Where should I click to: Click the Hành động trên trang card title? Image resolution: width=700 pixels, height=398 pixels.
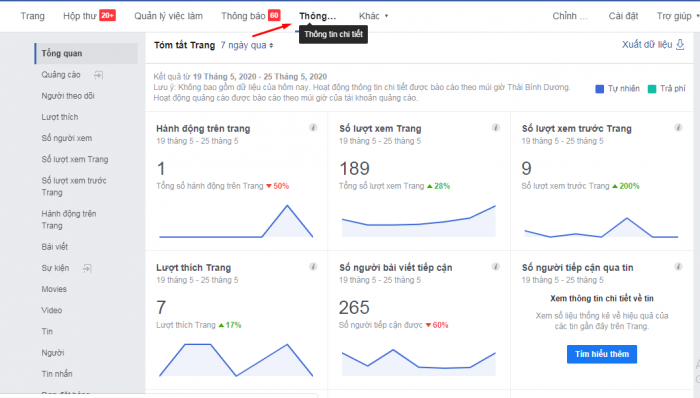203,129
